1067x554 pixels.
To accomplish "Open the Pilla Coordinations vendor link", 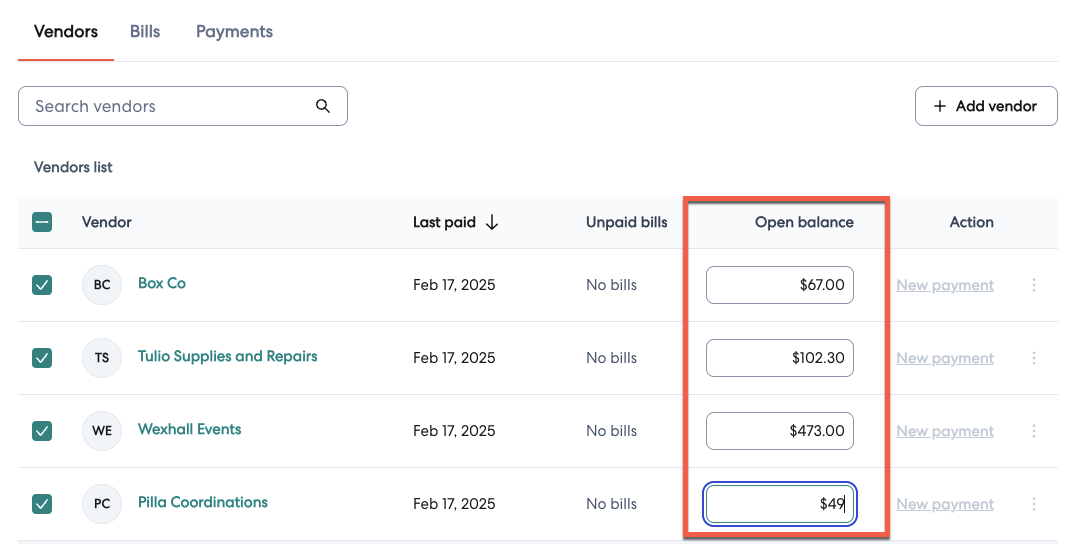I will pyautogui.click(x=202, y=502).
